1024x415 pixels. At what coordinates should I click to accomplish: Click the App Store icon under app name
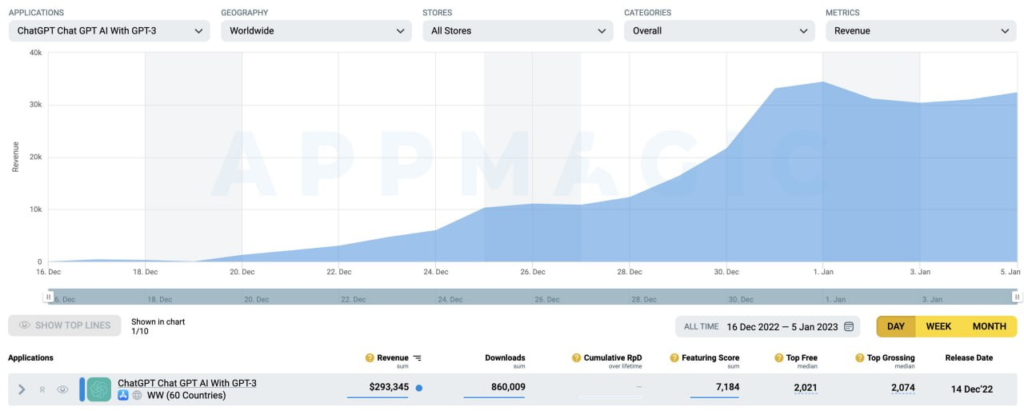(123, 395)
